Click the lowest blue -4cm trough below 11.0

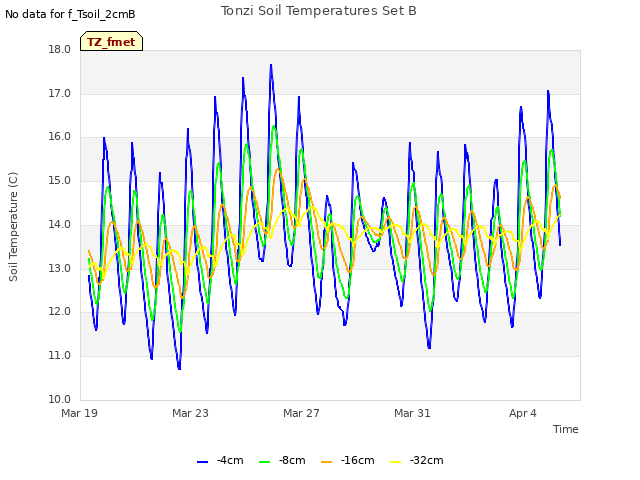click(179, 369)
